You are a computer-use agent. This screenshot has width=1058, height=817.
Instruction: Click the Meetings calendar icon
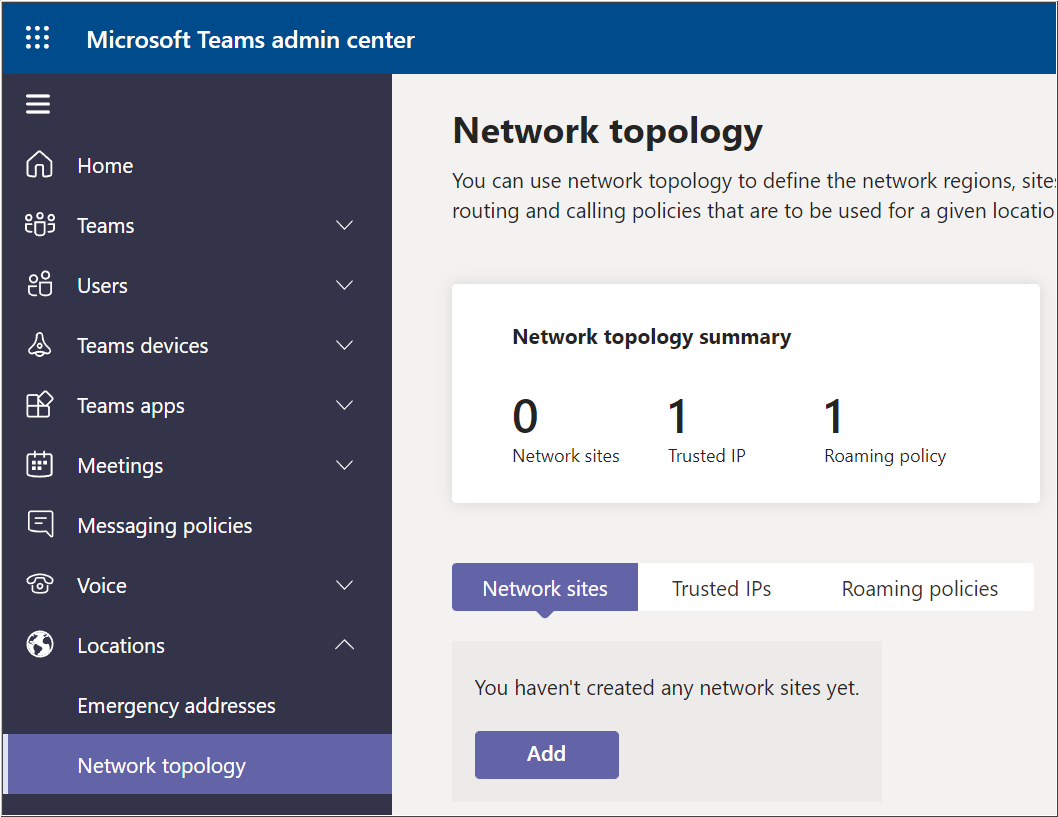[39, 465]
